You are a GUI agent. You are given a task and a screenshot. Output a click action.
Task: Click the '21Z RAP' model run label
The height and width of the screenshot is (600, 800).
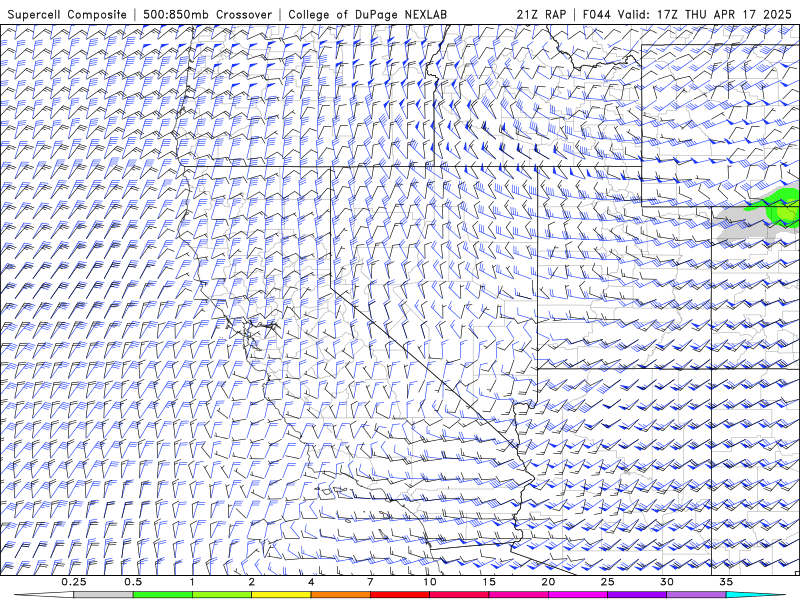(541, 14)
